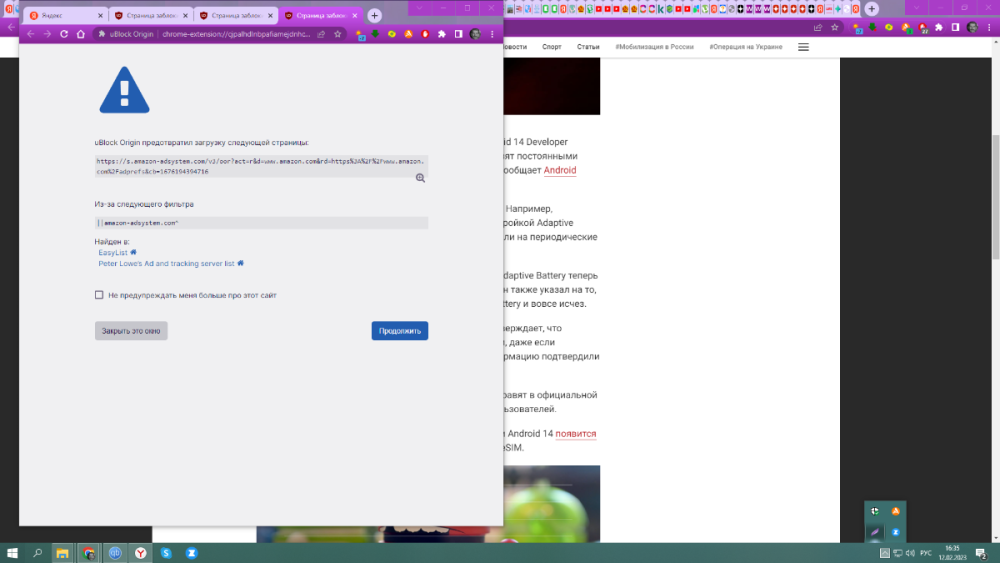Go forward in the uBlock window

tap(47, 34)
